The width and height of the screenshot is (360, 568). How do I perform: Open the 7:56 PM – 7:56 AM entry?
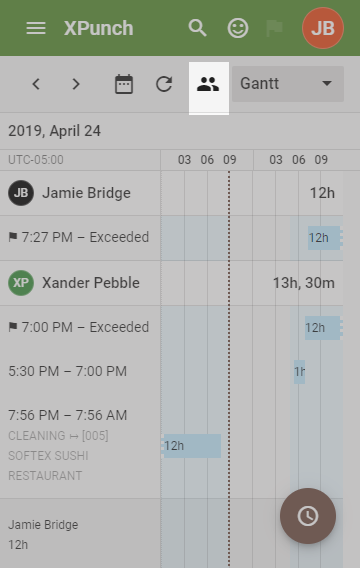[68, 415]
